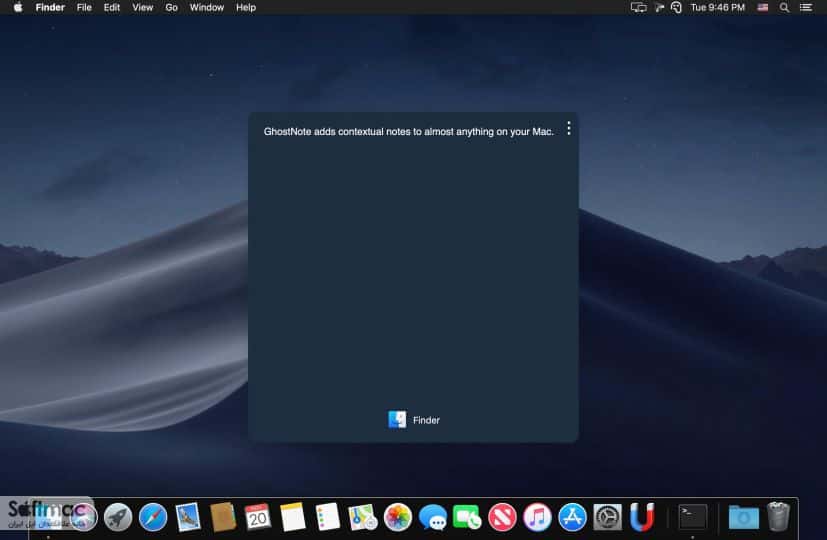The height and width of the screenshot is (540, 827).
Task: Open the Trash in the Dock
Action: [x=778, y=516]
